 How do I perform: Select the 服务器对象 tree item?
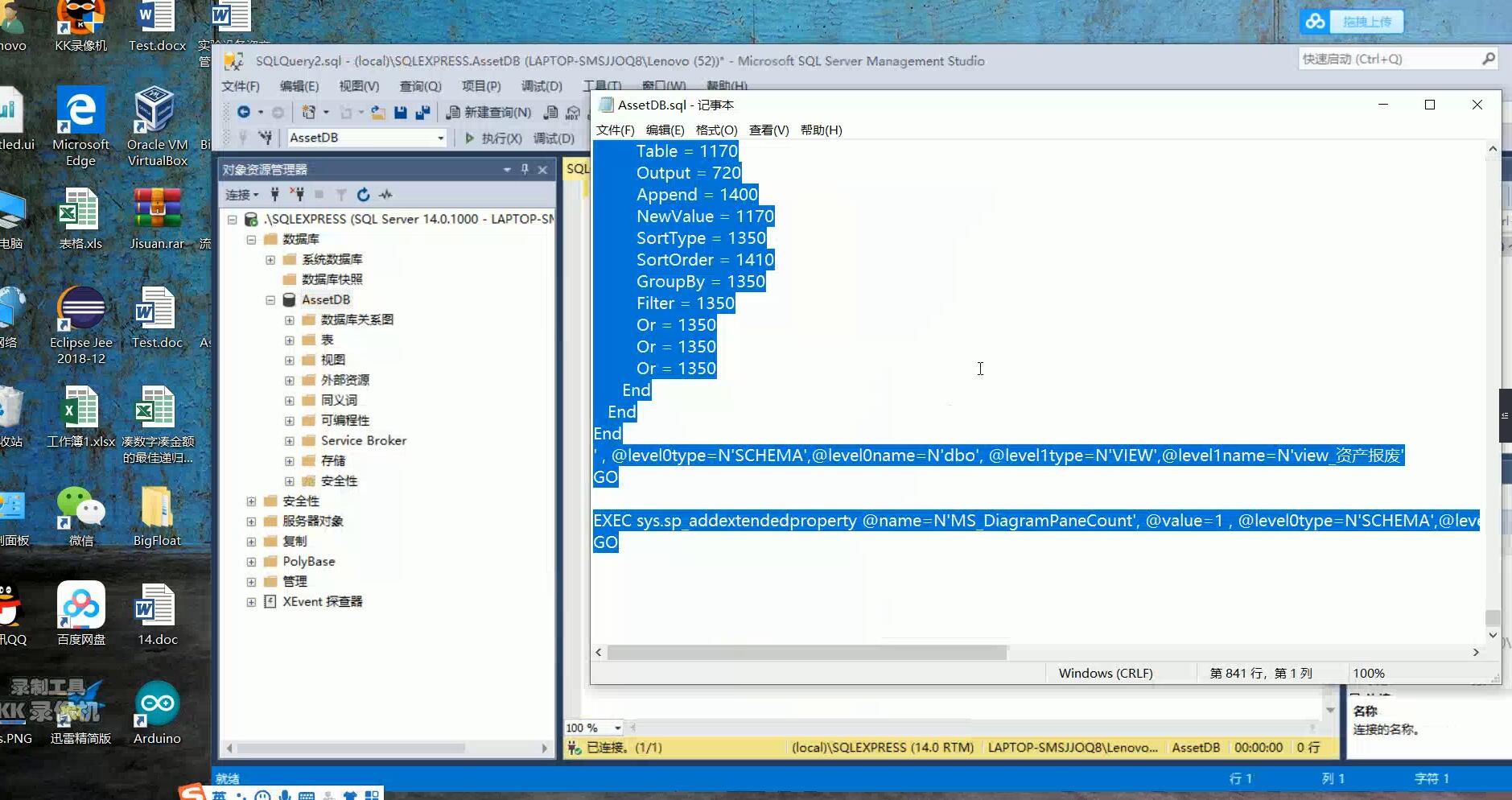[x=312, y=521]
